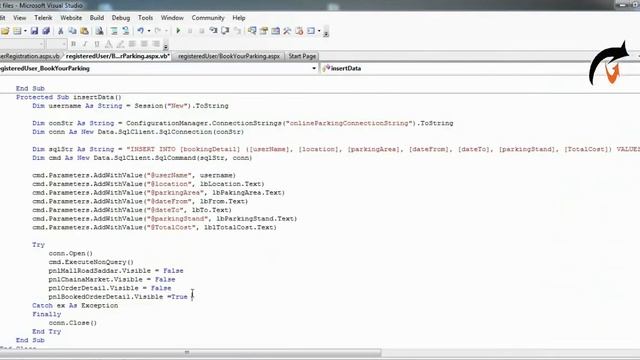640x360 pixels.
Task: Click the Open File toolbar icon
Action: click(5, 31)
